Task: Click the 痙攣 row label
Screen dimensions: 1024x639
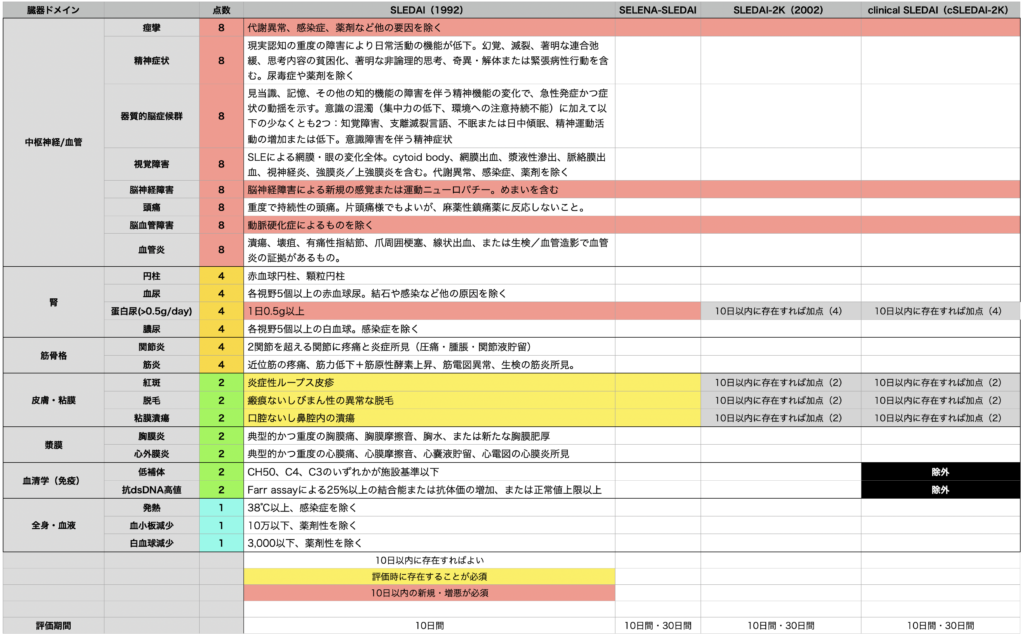Action: pos(151,28)
